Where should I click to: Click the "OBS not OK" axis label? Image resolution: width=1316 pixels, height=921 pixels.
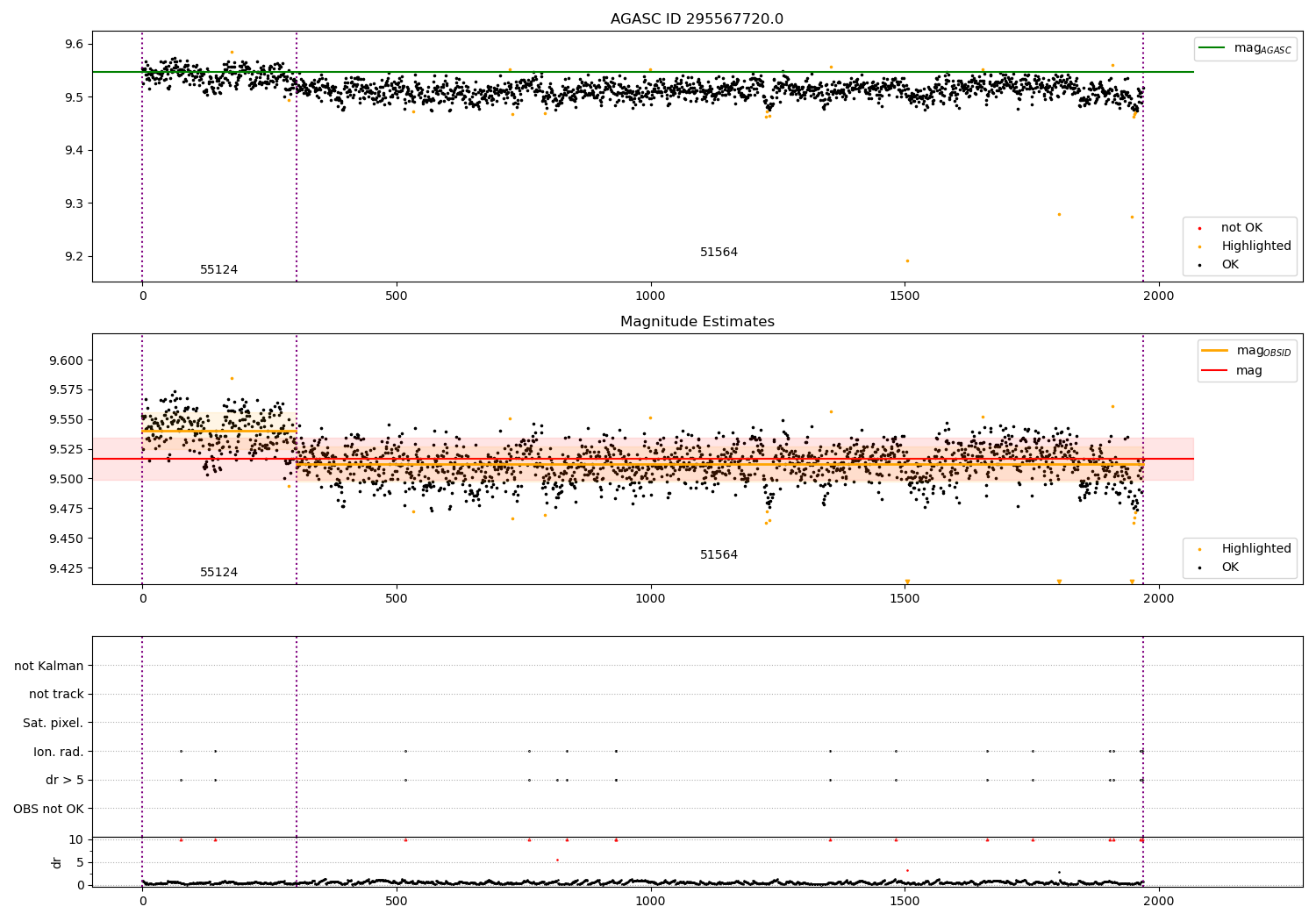(x=49, y=809)
